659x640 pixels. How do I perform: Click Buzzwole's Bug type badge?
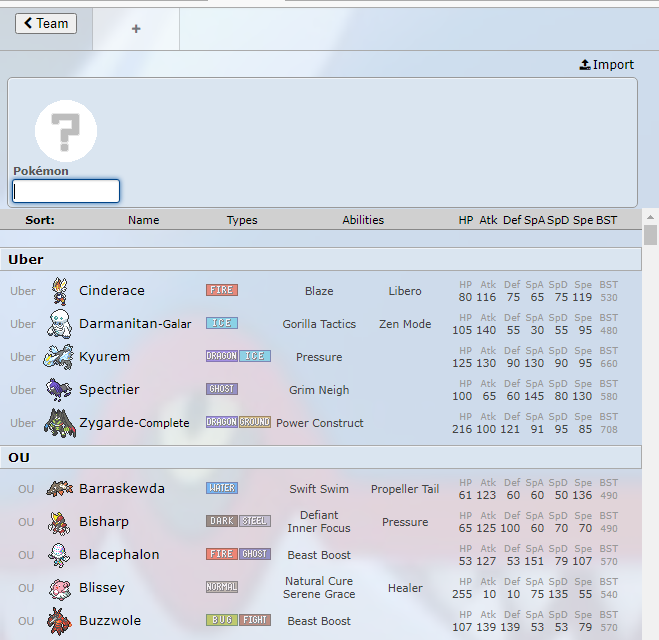coord(222,620)
